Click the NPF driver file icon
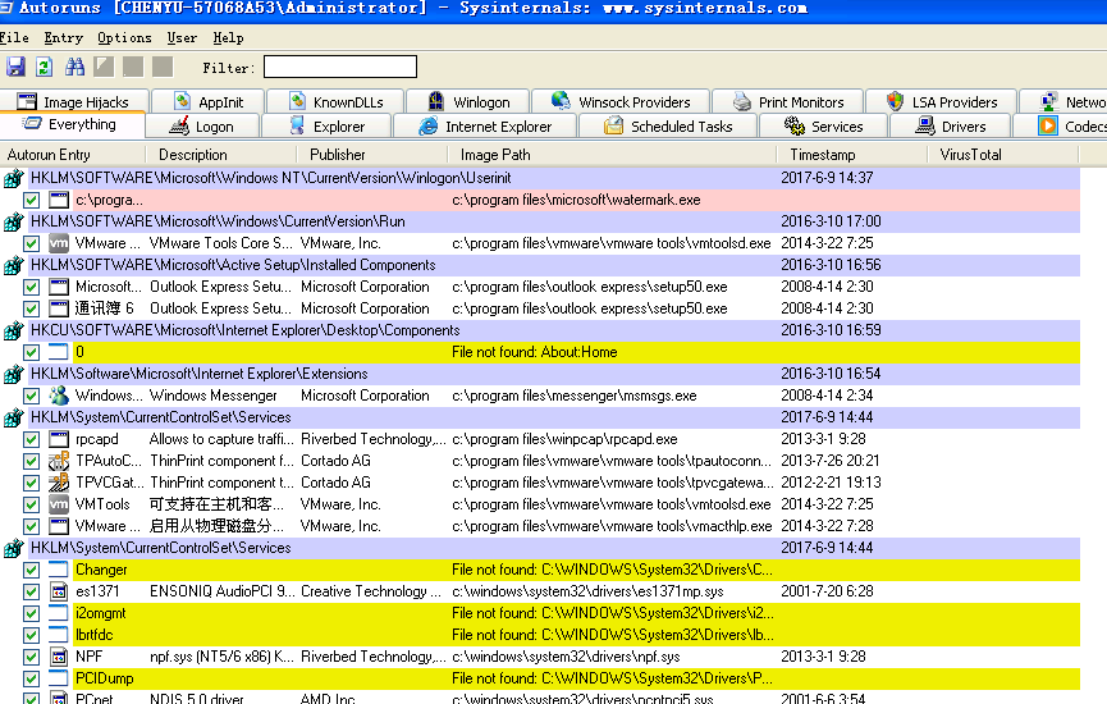This screenshot has width=1108, height=704. point(59,657)
